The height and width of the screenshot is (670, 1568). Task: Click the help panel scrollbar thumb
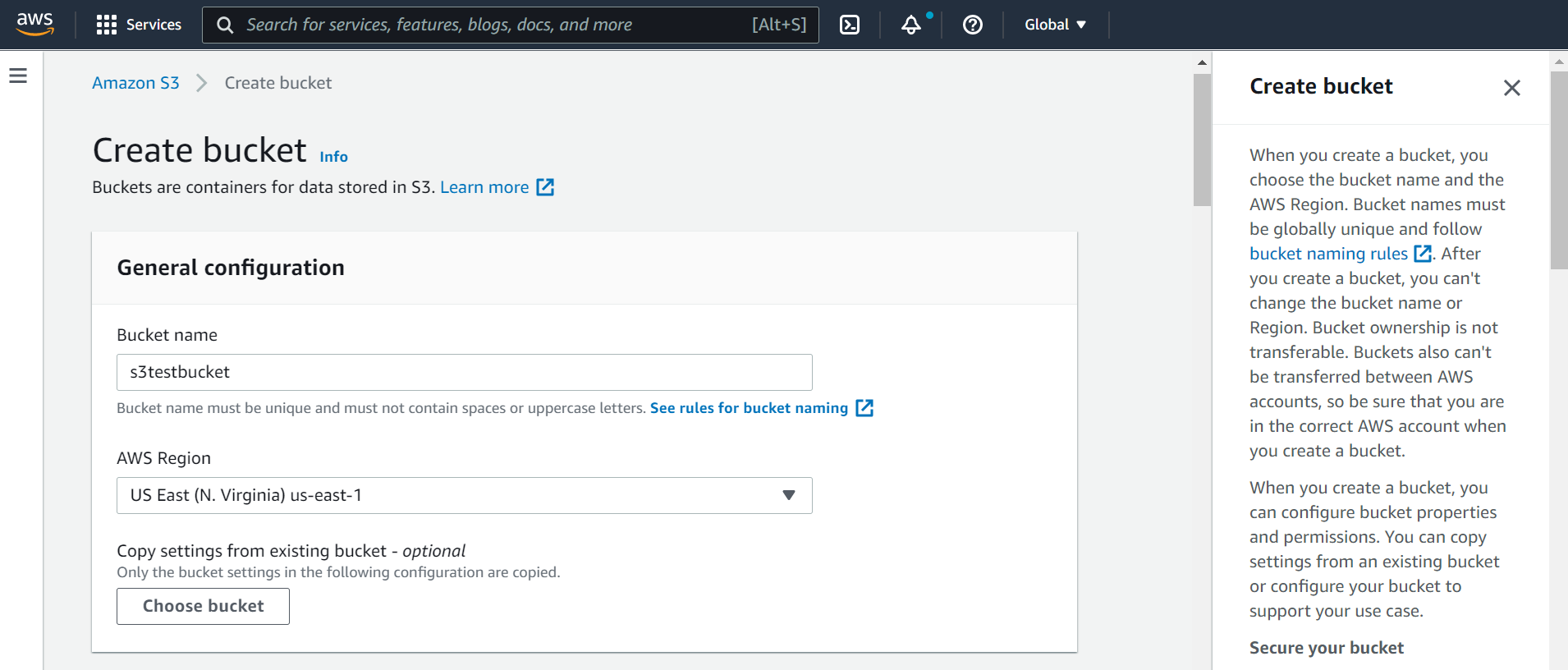point(1559,170)
